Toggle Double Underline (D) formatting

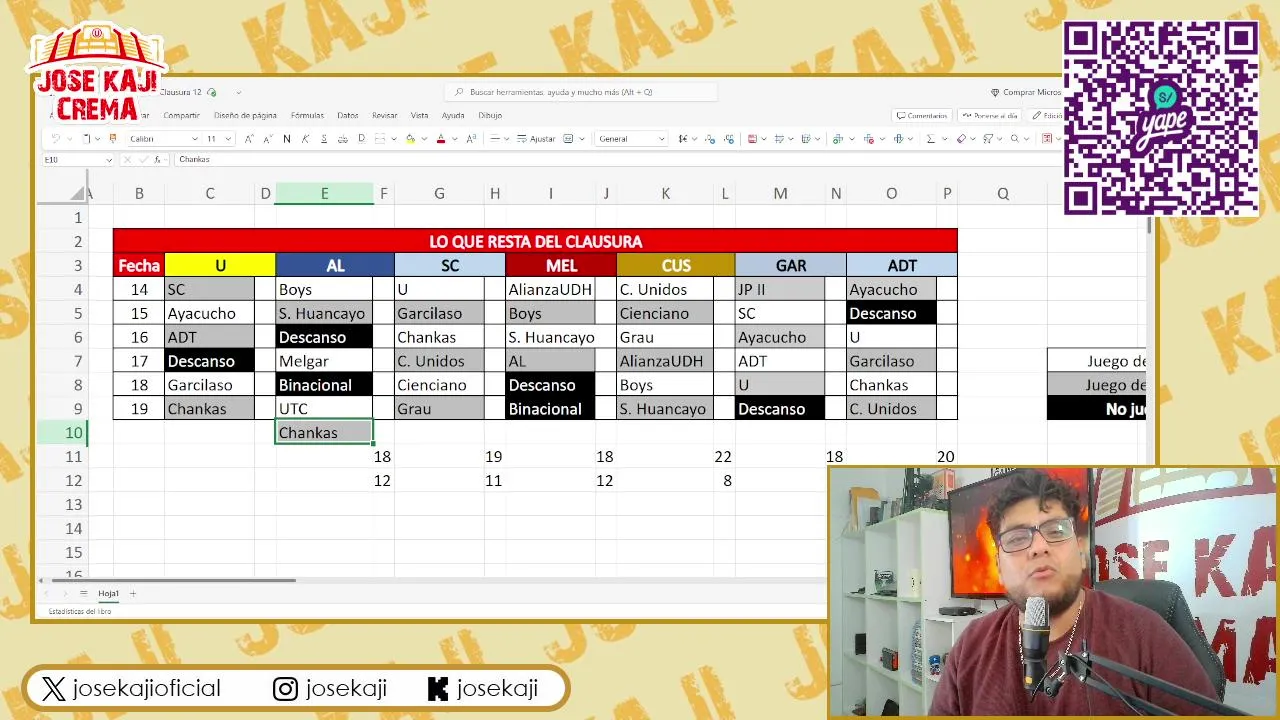click(x=361, y=139)
